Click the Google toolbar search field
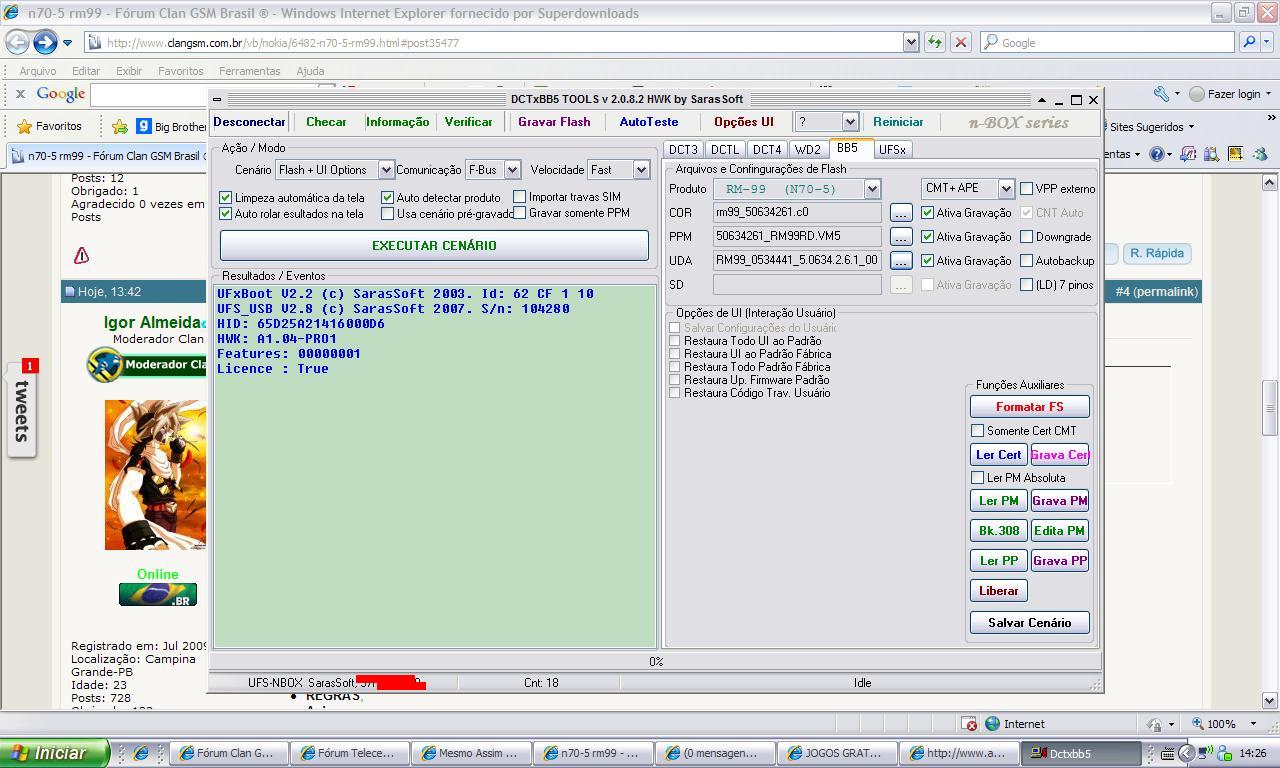This screenshot has height=768, width=1280. pyautogui.click(x=152, y=94)
